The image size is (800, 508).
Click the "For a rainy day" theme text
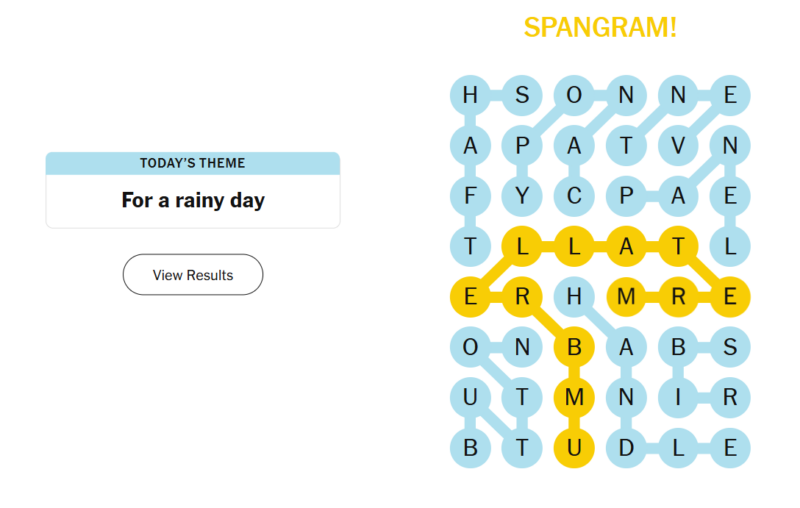click(193, 200)
